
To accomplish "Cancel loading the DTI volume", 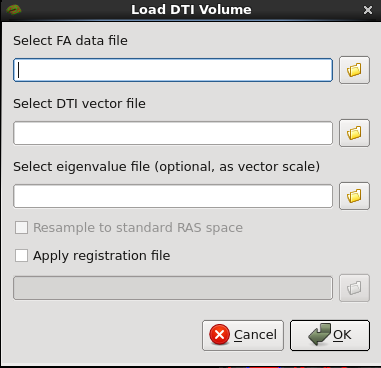I will point(243,335).
